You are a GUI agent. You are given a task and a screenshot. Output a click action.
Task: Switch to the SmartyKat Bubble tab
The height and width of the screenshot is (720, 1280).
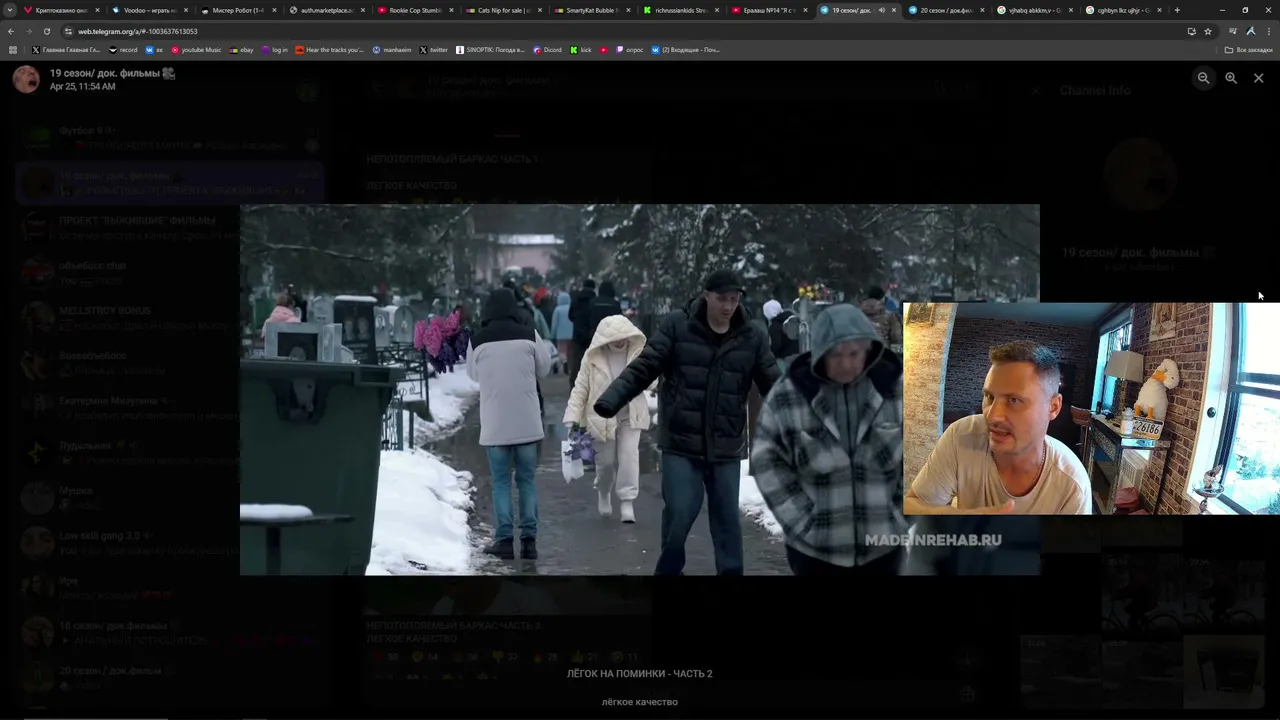pyautogui.click(x=592, y=10)
